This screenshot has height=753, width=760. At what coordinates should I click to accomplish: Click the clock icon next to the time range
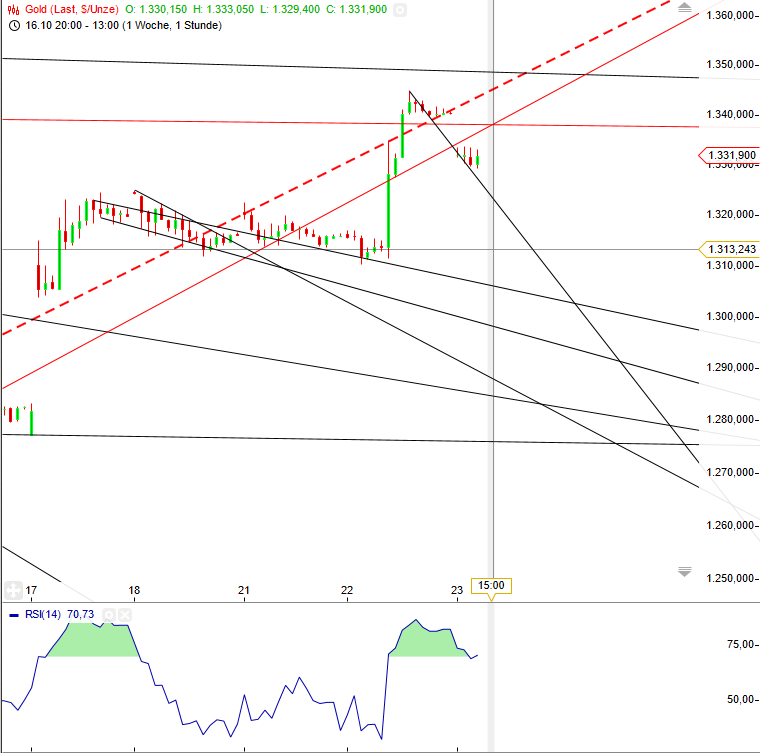click(15, 26)
